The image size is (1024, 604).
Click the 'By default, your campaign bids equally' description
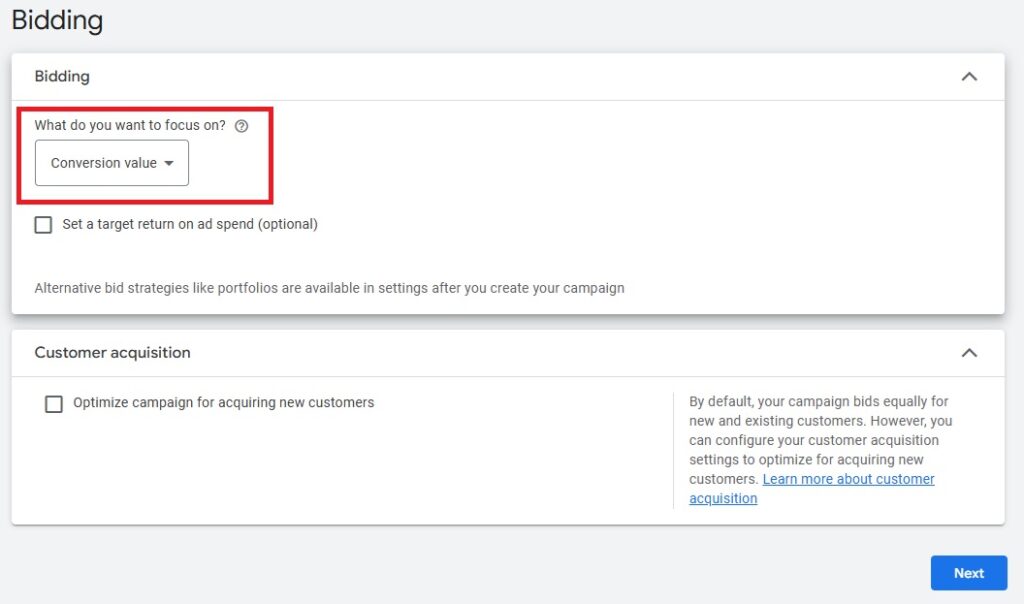(x=820, y=449)
